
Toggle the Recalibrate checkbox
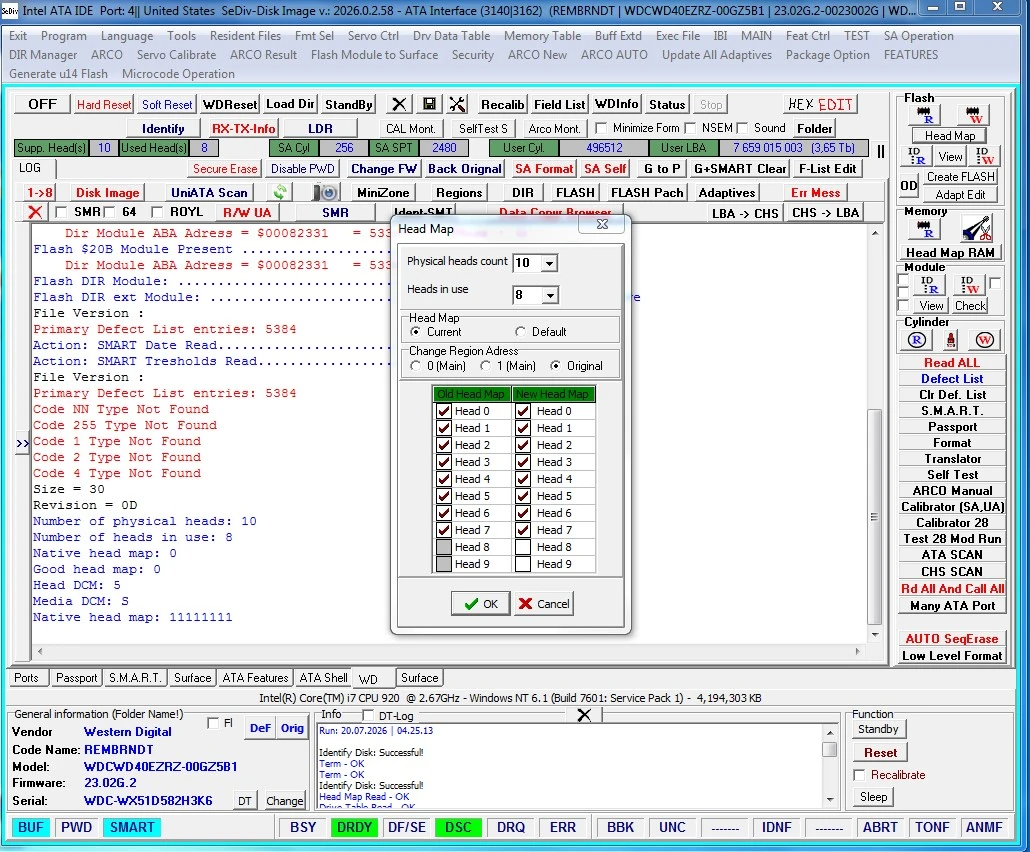(859, 775)
